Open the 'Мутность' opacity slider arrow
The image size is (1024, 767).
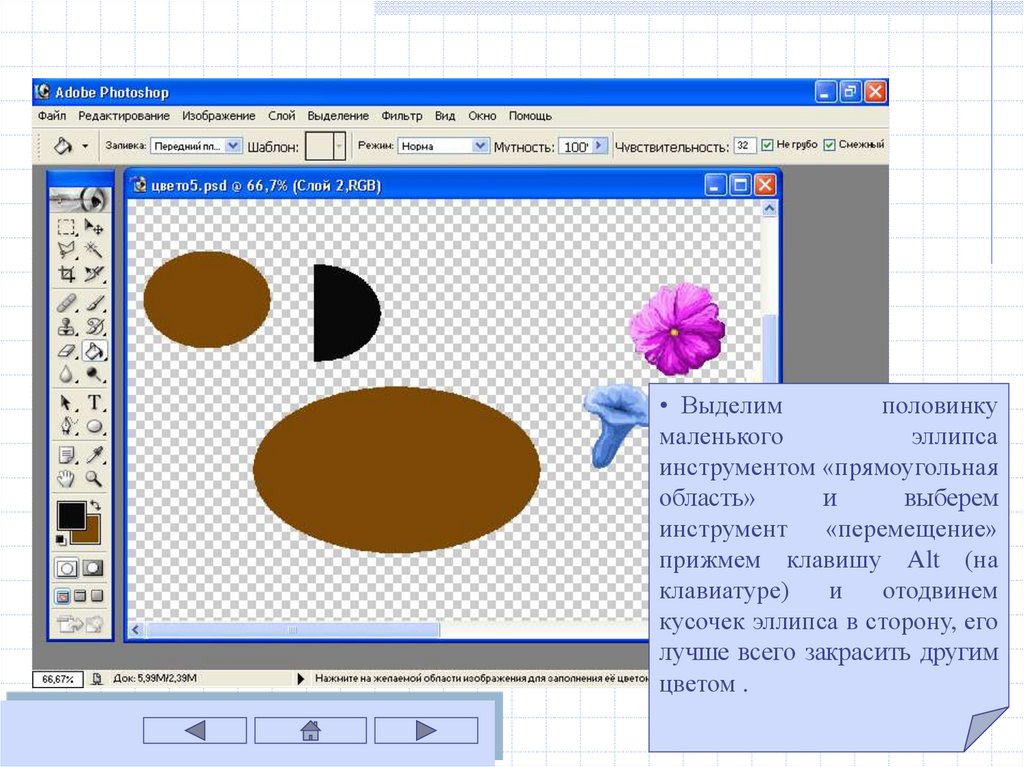[x=599, y=146]
